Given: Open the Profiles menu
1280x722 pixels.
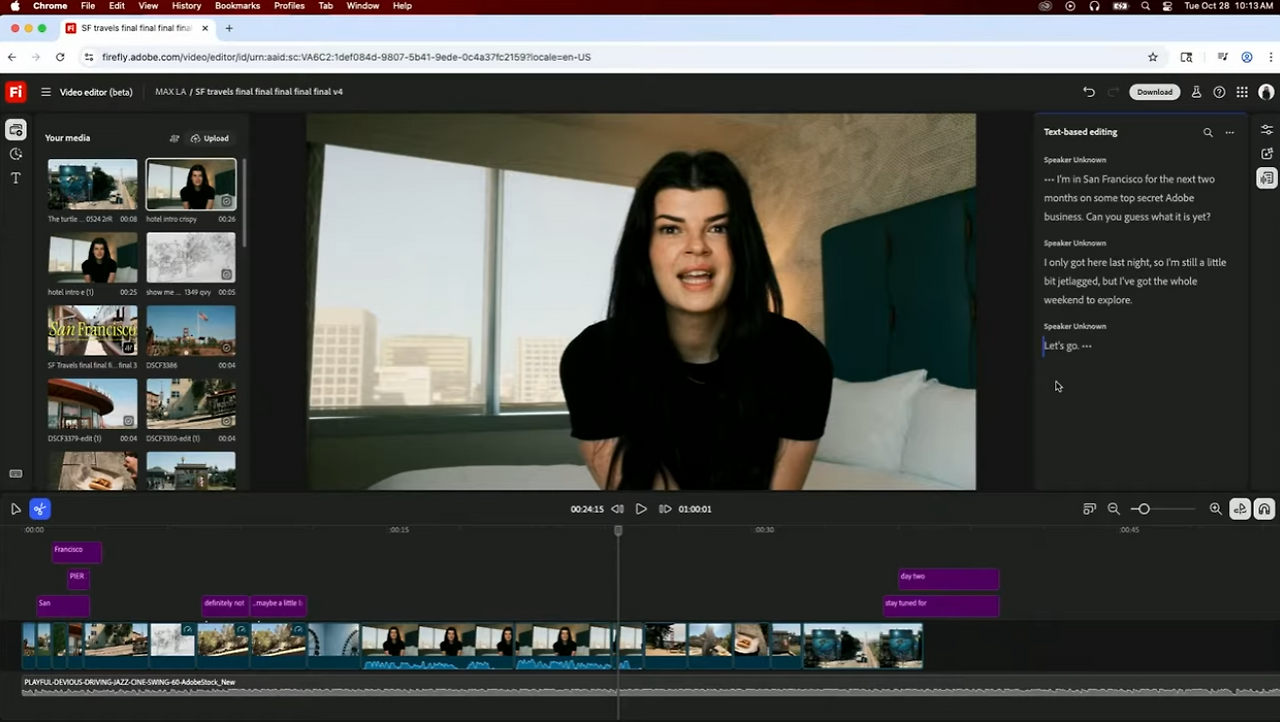Looking at the screenshot, I should (x=289, y=6).
